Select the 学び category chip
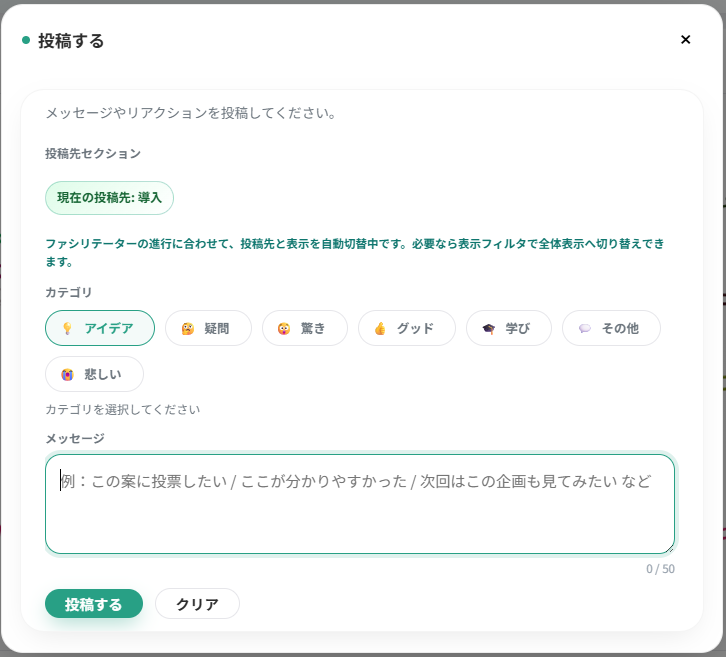 pyautogui.click(x=509, y=328)
